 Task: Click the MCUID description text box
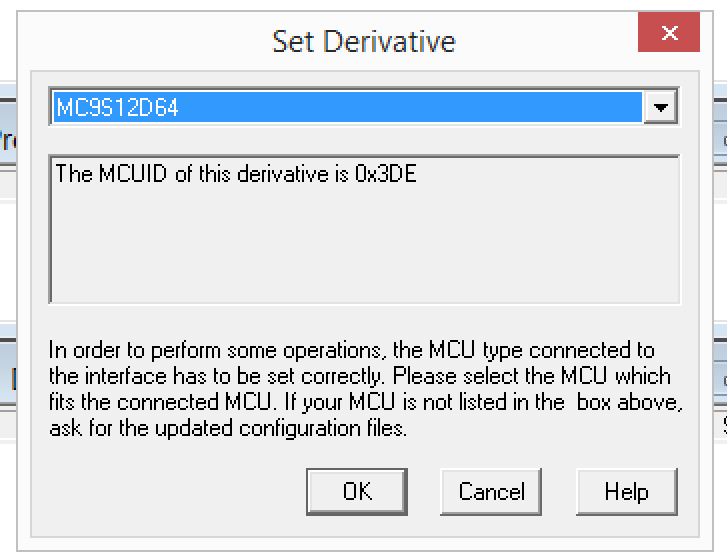364,228
